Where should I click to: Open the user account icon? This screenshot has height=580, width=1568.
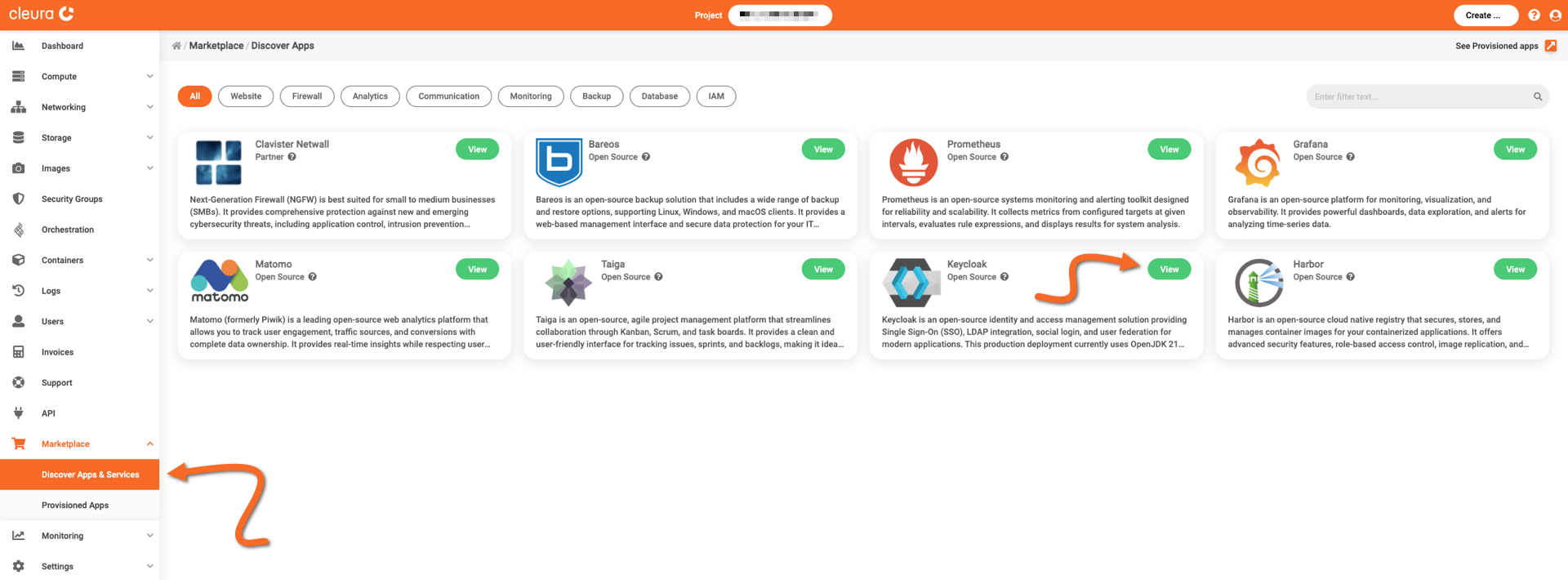point(1555,16)
